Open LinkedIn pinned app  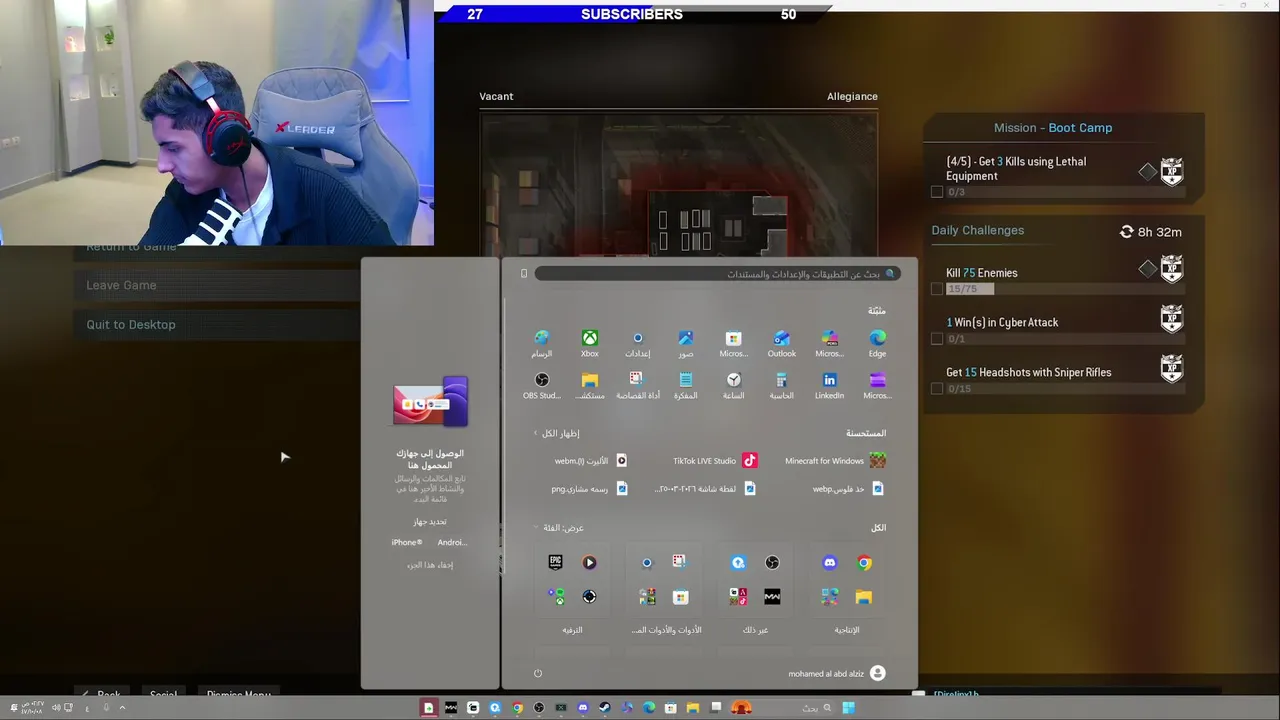829,386
